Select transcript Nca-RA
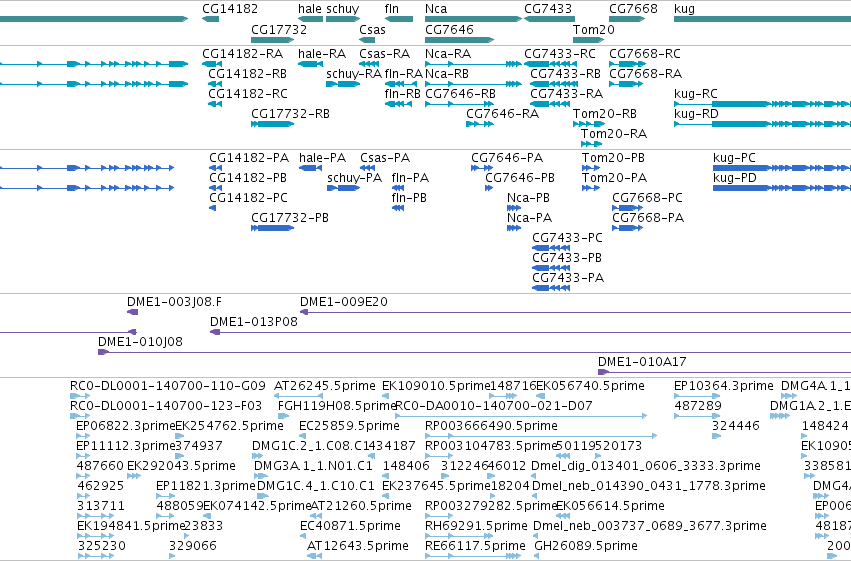Image resolution: width=851 pixels, height=561 pixels. [x=448, y=54]
